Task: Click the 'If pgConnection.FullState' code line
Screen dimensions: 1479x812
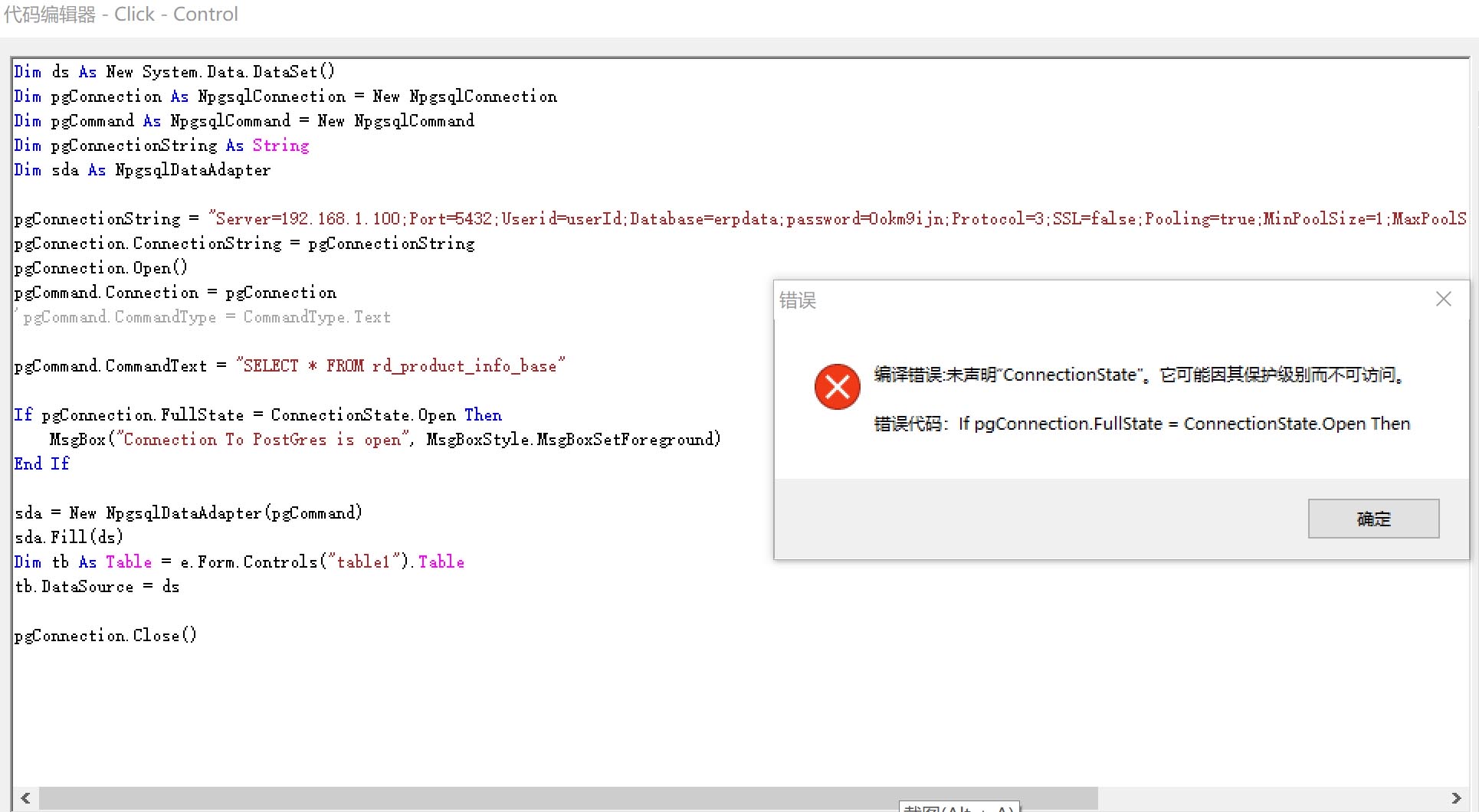Action: click(x=258, y=415)
